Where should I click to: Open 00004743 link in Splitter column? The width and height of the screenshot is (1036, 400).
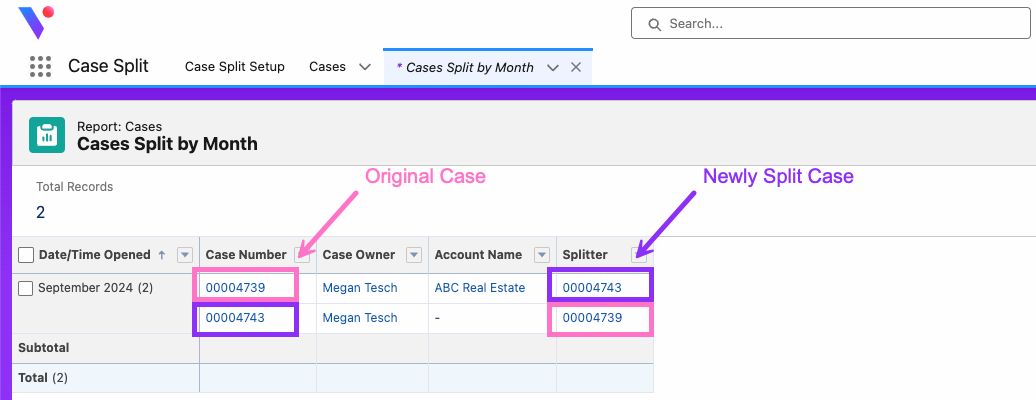592,288
